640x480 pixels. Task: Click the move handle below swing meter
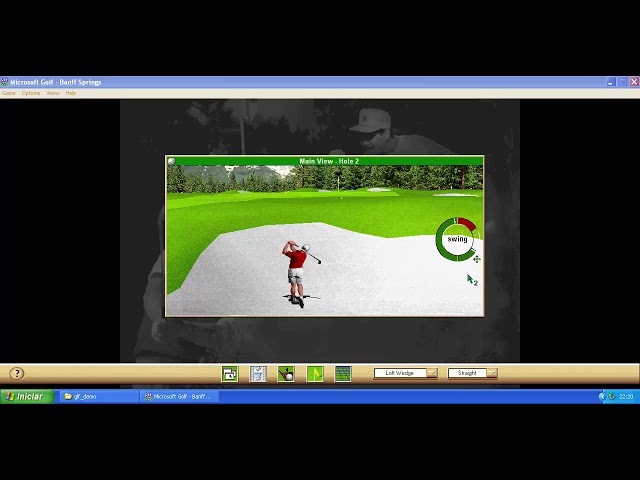pos(476,259)
